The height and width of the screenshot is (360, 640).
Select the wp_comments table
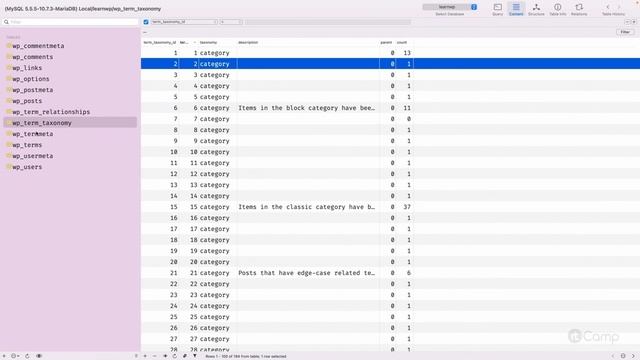(x=33, y=57)
